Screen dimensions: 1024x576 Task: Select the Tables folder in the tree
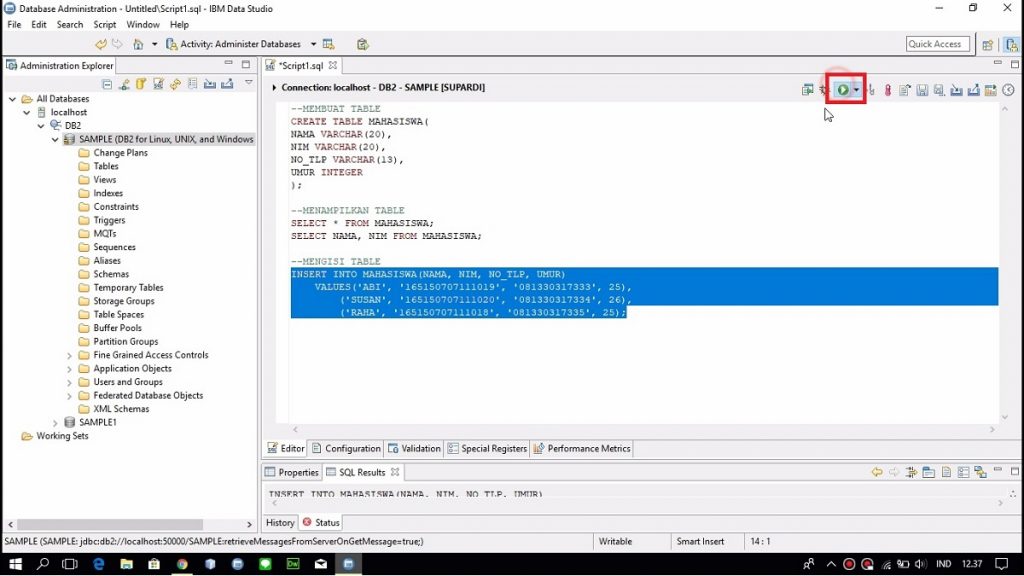tap(106, 166)
